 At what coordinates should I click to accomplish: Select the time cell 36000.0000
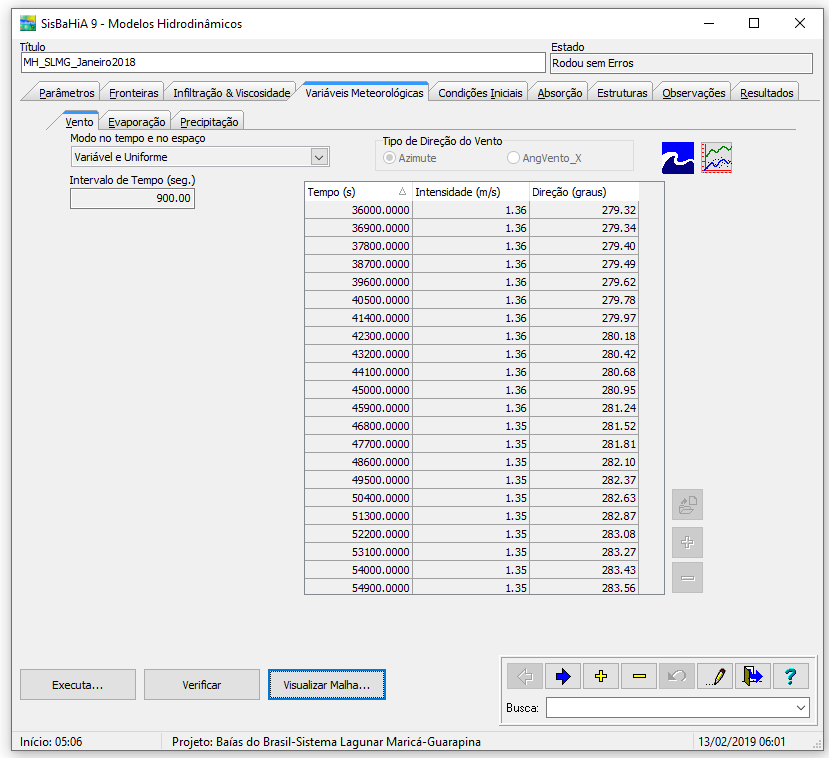coord(358,210)
